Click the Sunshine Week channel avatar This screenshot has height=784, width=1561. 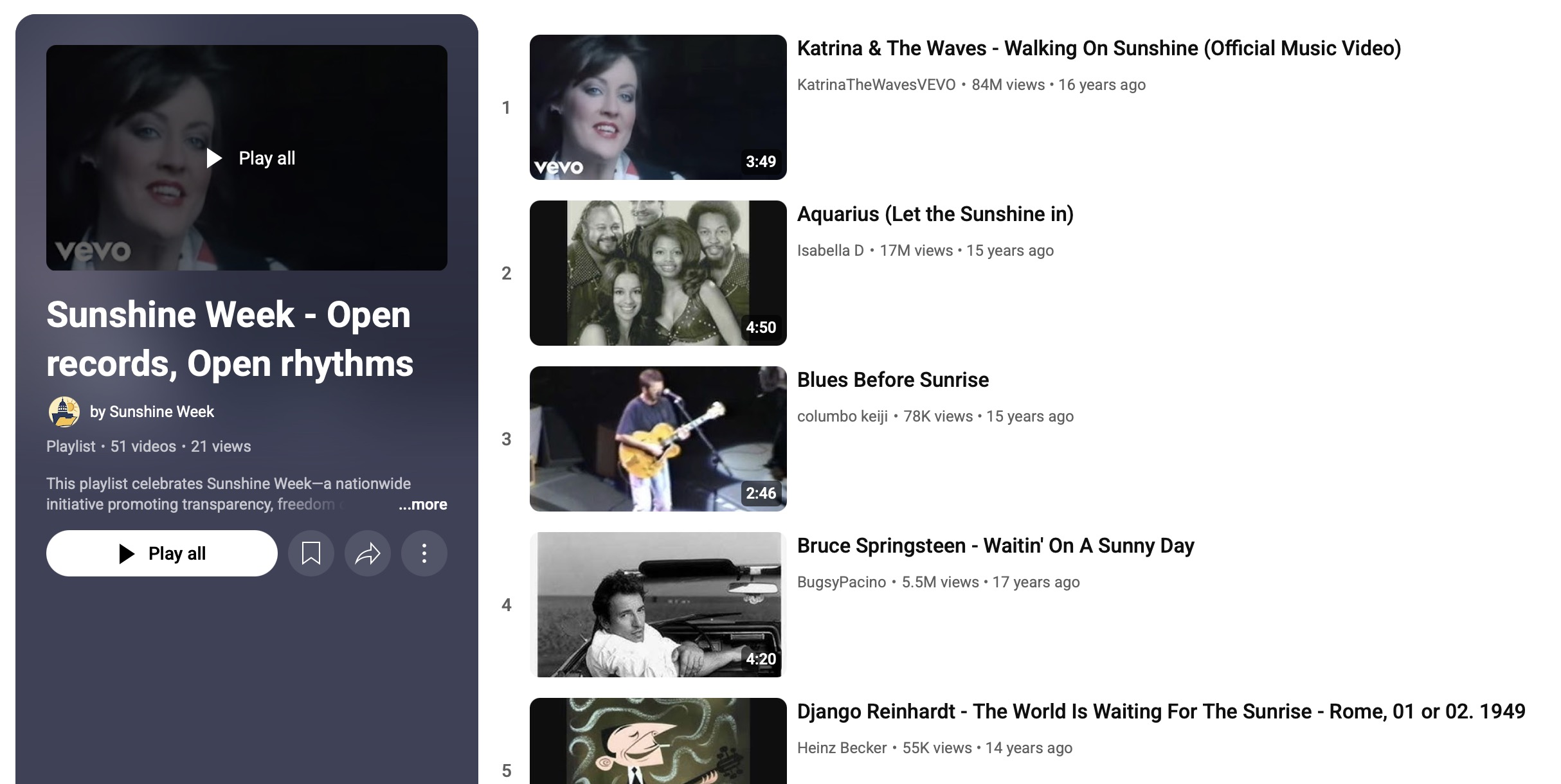(64, 412)
